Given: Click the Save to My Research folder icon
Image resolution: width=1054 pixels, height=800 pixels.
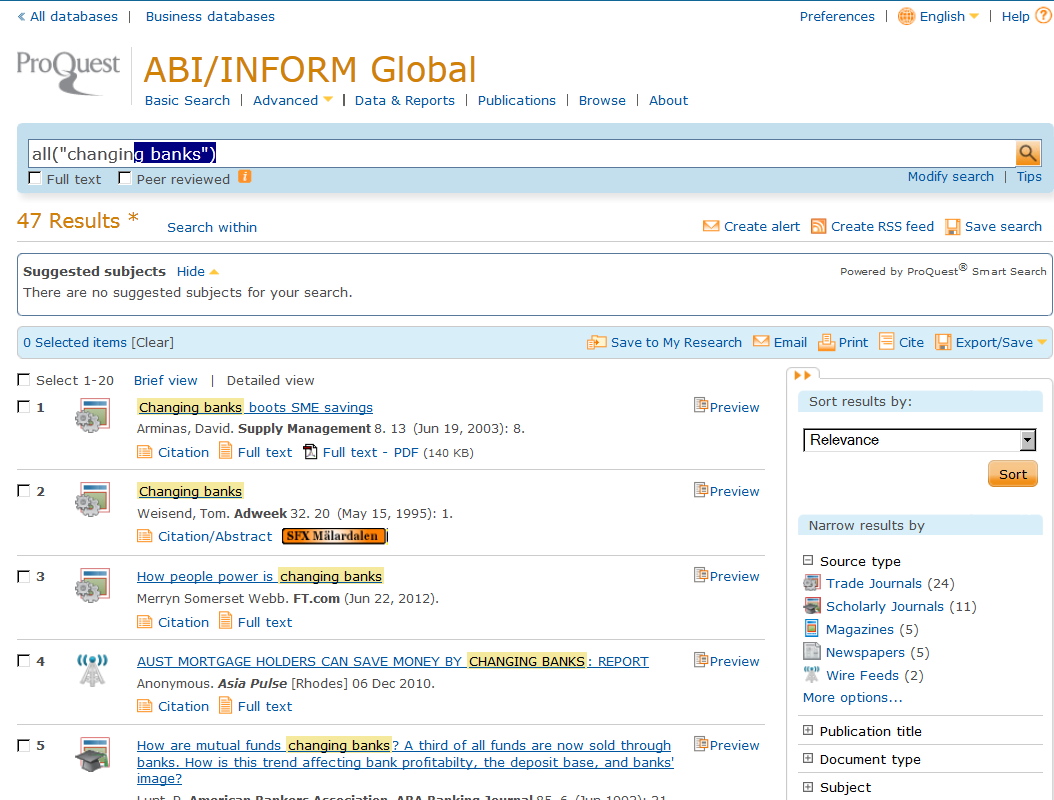Looking at the screenshot, I should point(596,342).
